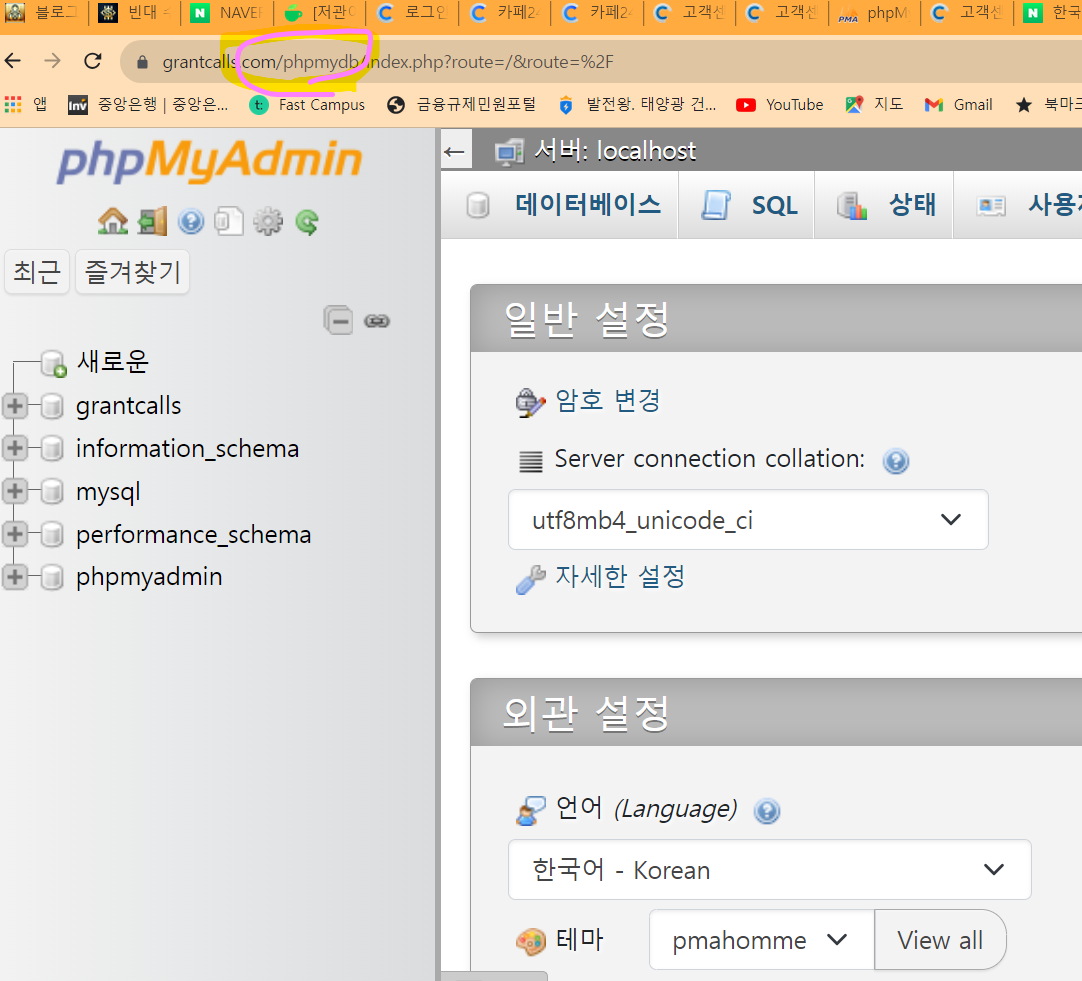
Task: Click the 자세한 설정 link
Action: pyautogui.click(x=620, y=576)
